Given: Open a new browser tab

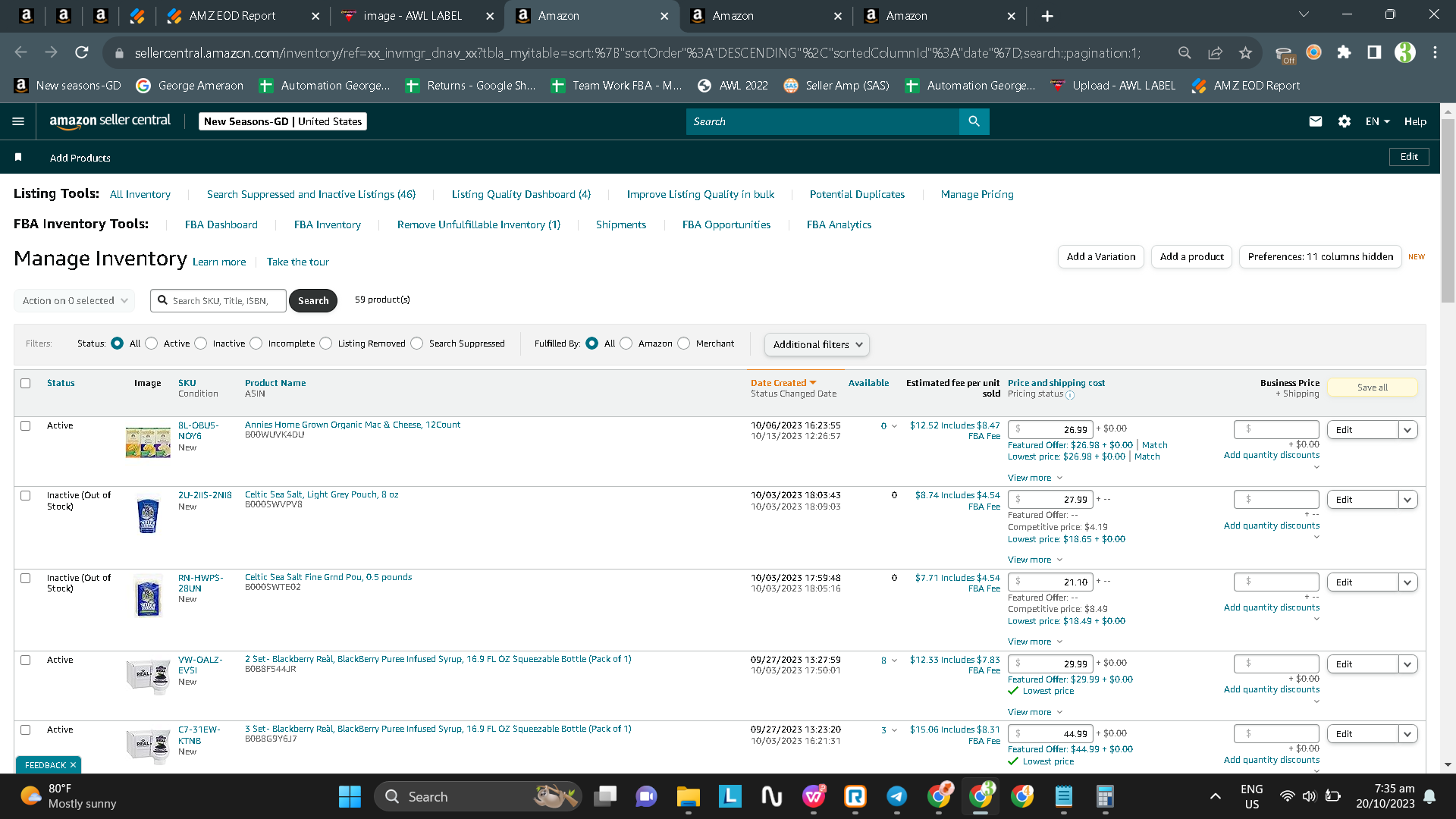Looking at the screenshot, I should pos(1047,16).
